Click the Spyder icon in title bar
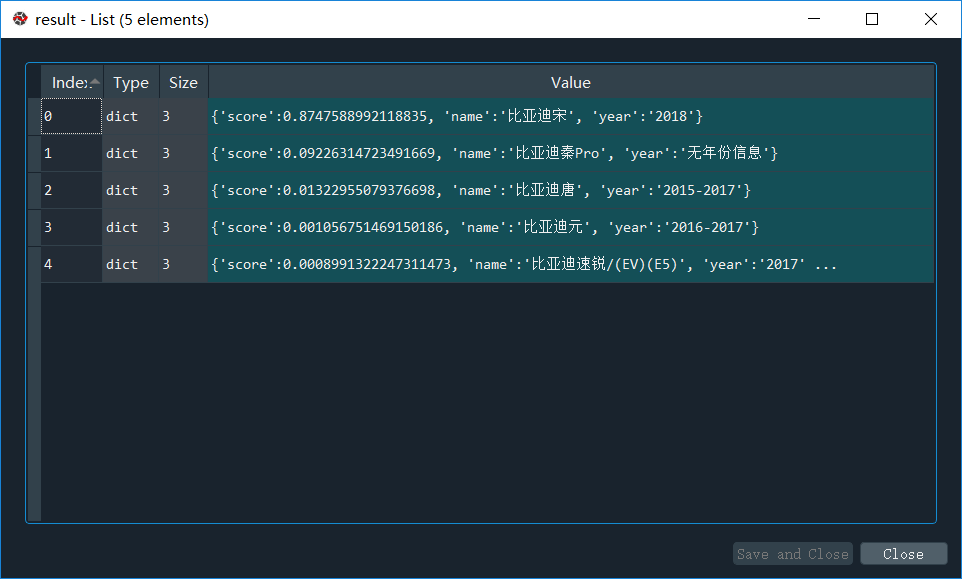 tap(20, 19)
